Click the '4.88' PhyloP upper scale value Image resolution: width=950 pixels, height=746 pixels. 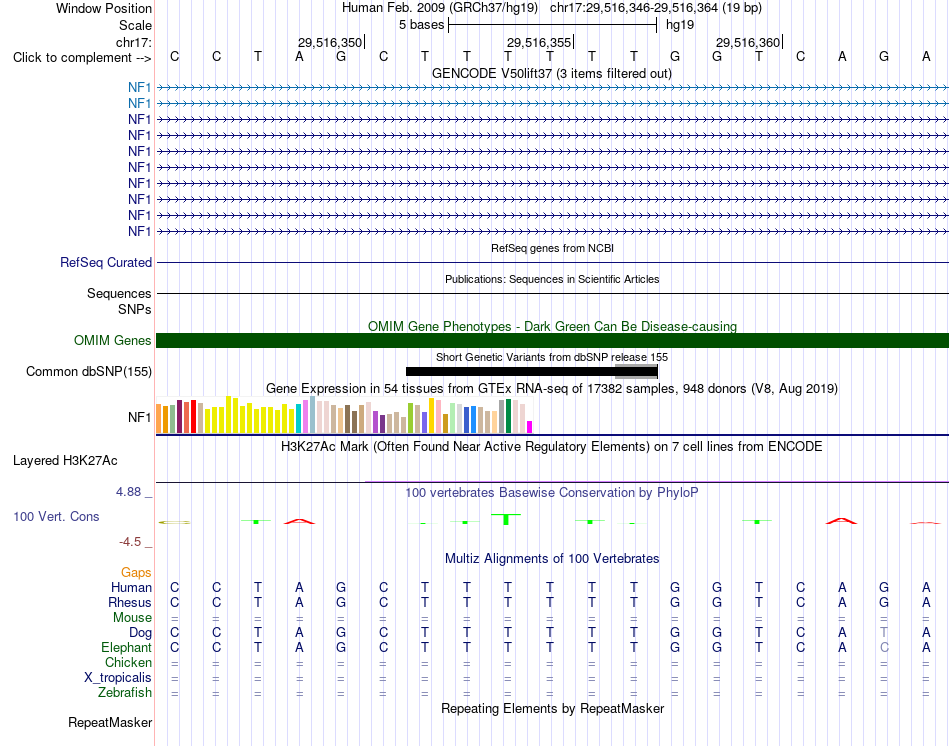click(x=128, y=491)
